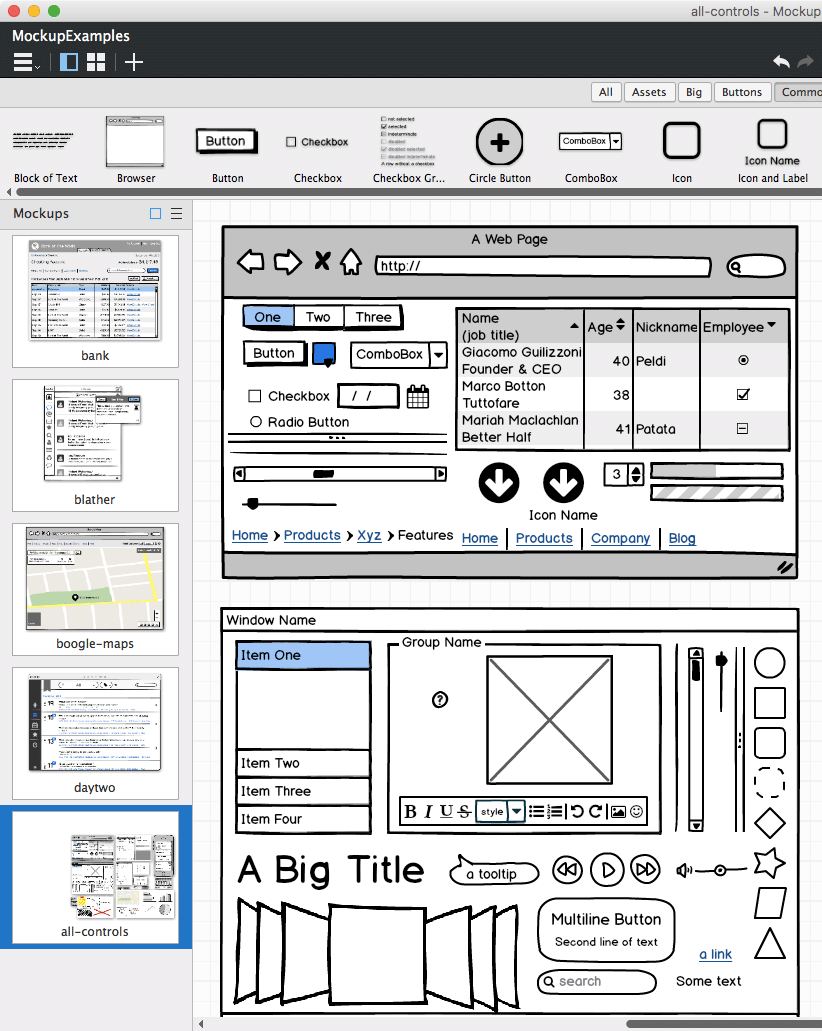Toggle the checked box in Marco's row
The image size is (822, 1031).
743,395
